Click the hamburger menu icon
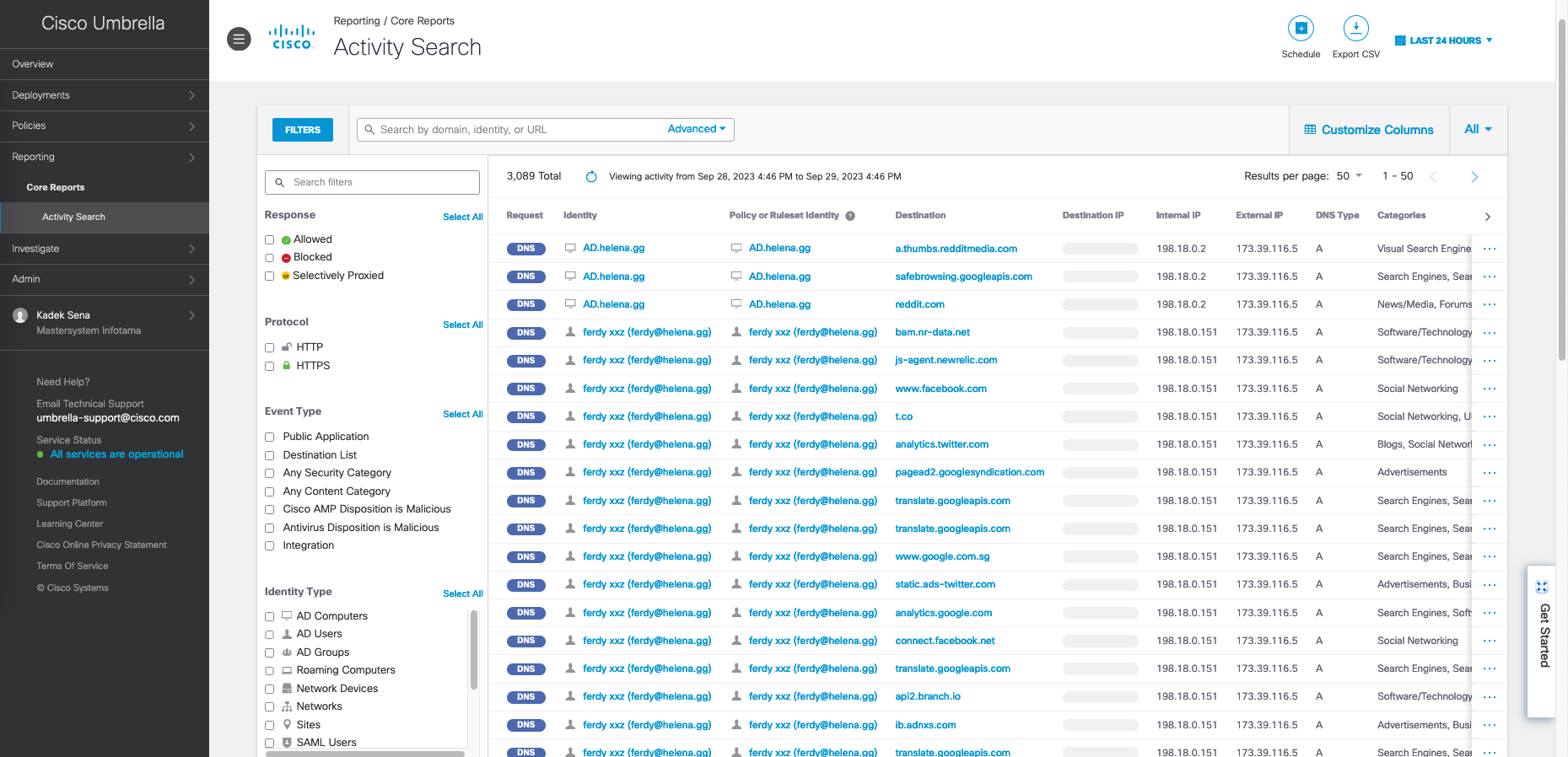This screenshot has width=1568, height=757. click(239, 39)
